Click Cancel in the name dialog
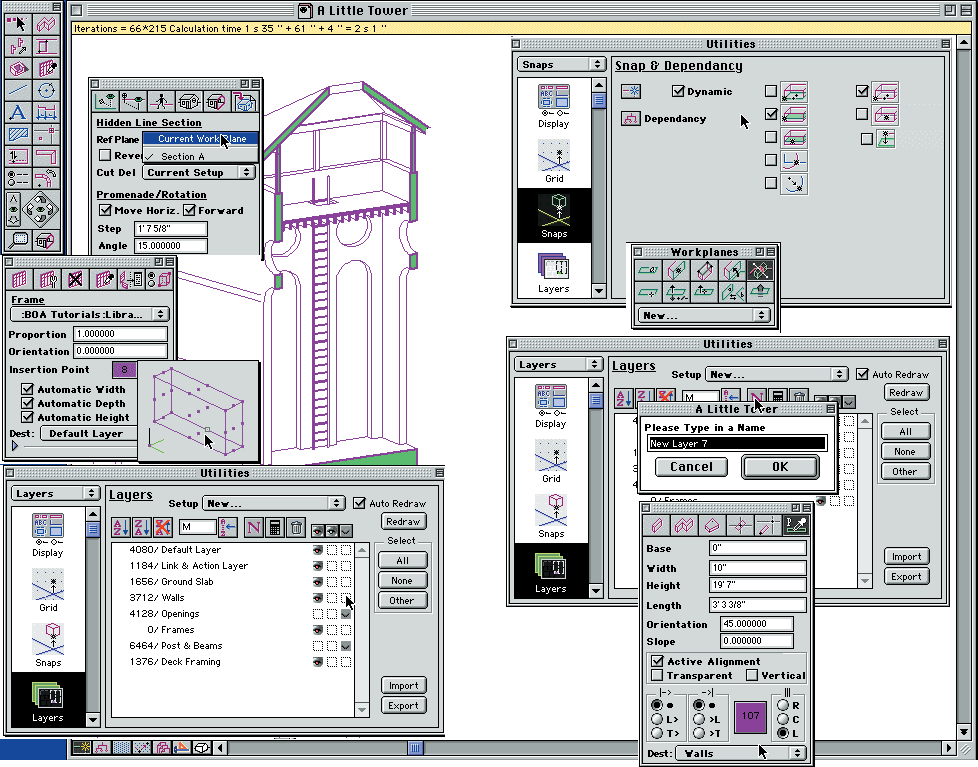This screenshot has height=767, width=978. pyautogui.click(x=691, y=467)
